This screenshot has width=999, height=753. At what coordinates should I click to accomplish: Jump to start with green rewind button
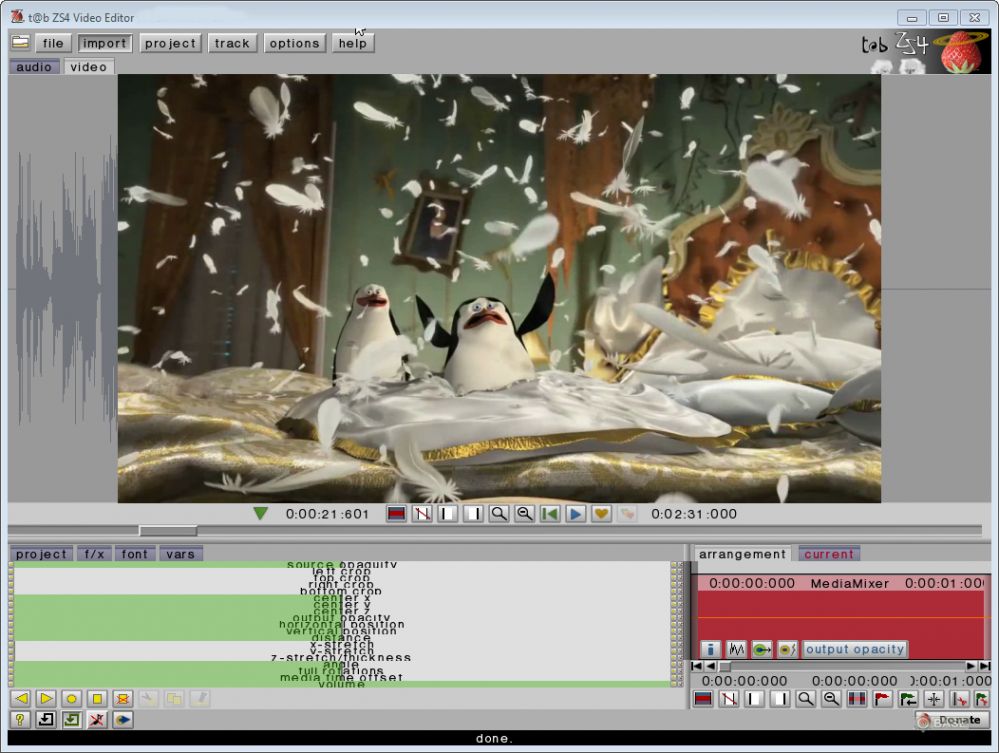click(550, 513)
